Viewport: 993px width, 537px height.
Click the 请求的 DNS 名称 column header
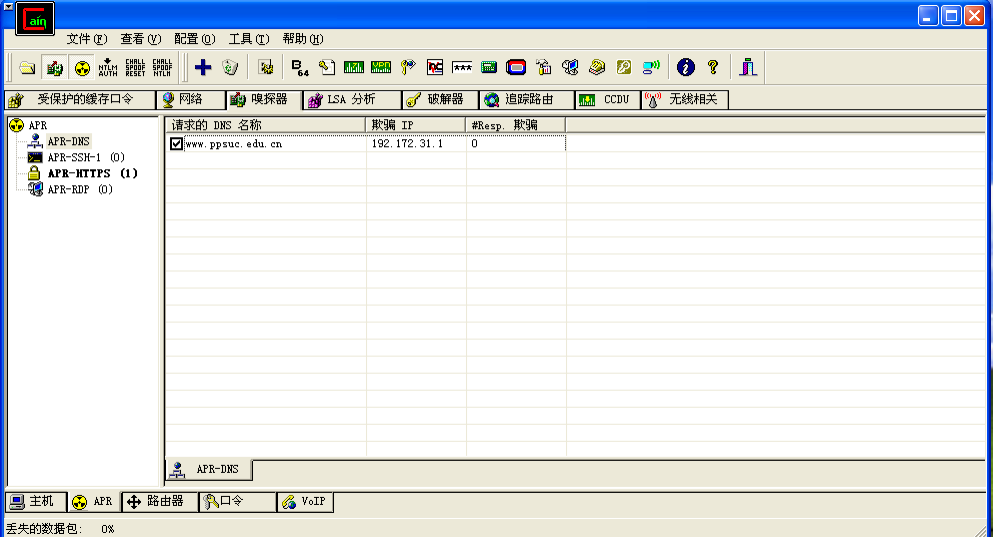[x=265, y=125]
